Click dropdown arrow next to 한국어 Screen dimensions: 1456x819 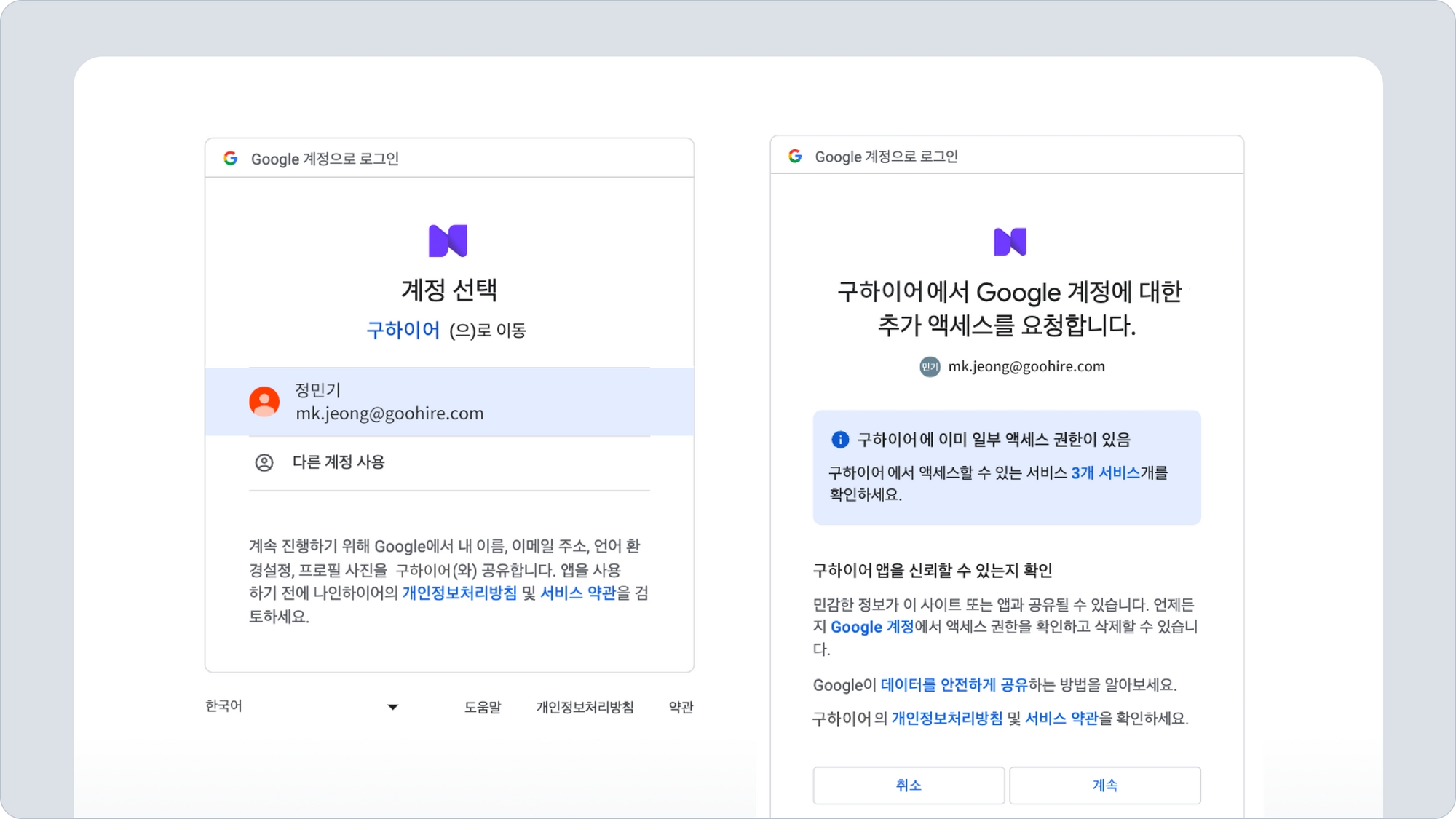(x=392, y=707)
